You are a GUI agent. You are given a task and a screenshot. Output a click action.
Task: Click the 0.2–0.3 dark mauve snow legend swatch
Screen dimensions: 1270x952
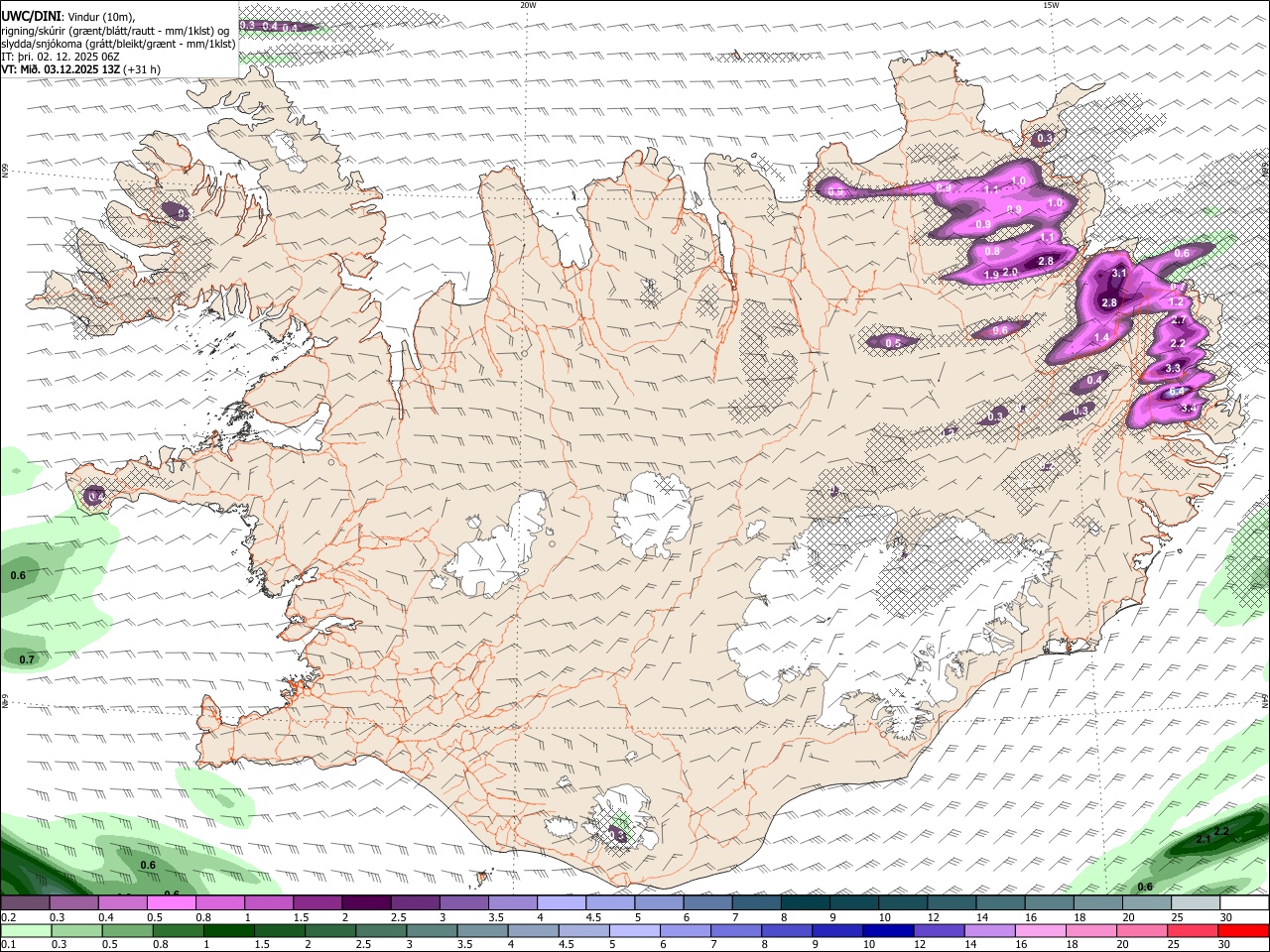click(x=25, y=903)
